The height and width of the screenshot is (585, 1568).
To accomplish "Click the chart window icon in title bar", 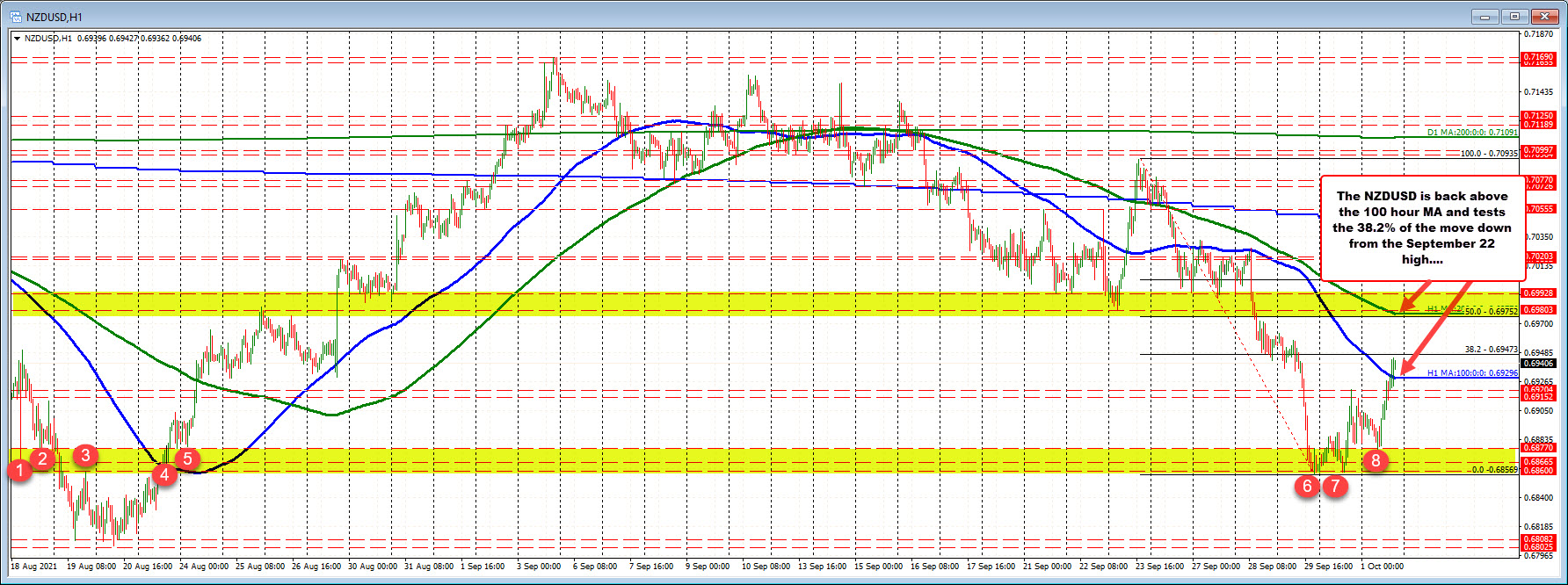I will [15, 16].
